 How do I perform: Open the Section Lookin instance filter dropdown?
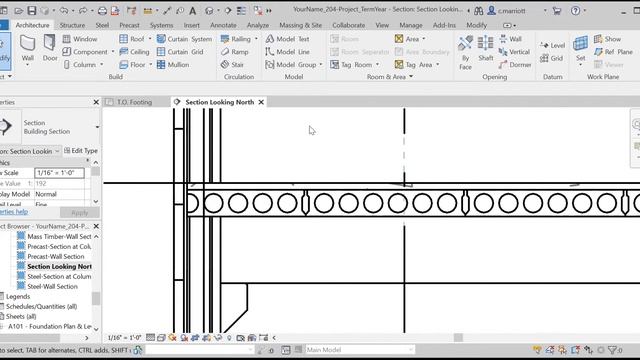[57, 151]
